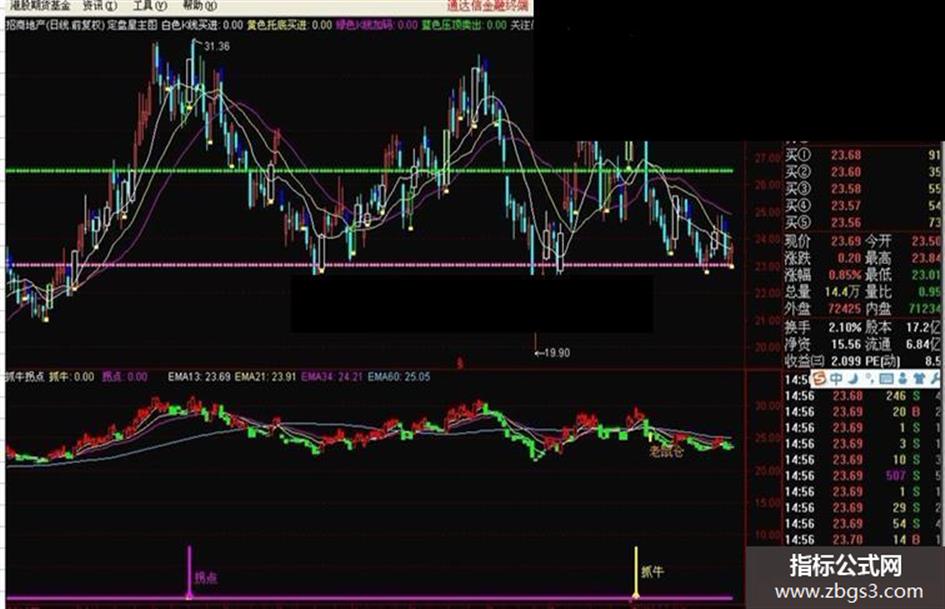The image size is (945, 609).
Task: Click the 老鼠仓 annotation on the sub-chart
Action: [x=666, y=452]
